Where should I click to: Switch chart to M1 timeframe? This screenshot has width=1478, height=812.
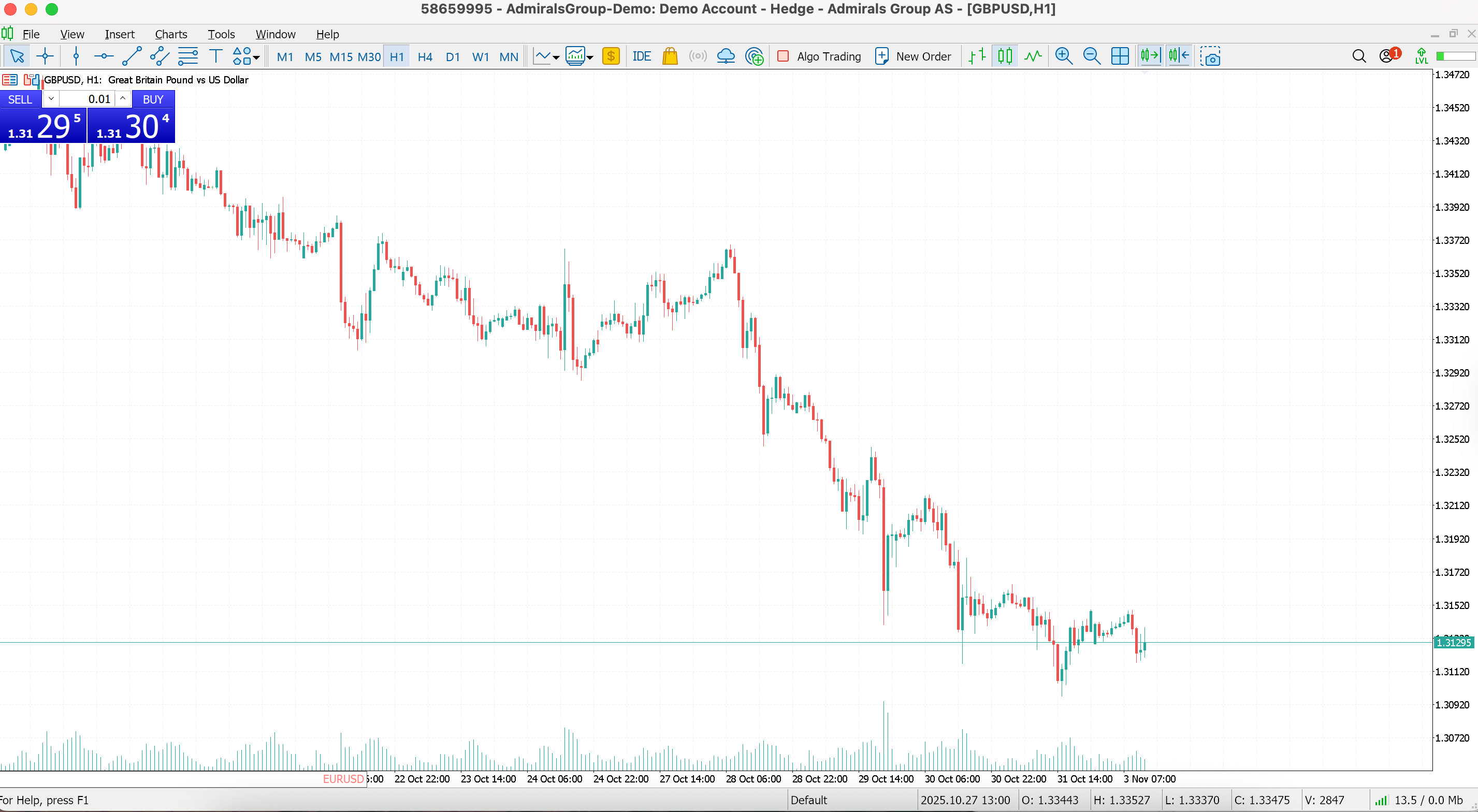point(285,57)
